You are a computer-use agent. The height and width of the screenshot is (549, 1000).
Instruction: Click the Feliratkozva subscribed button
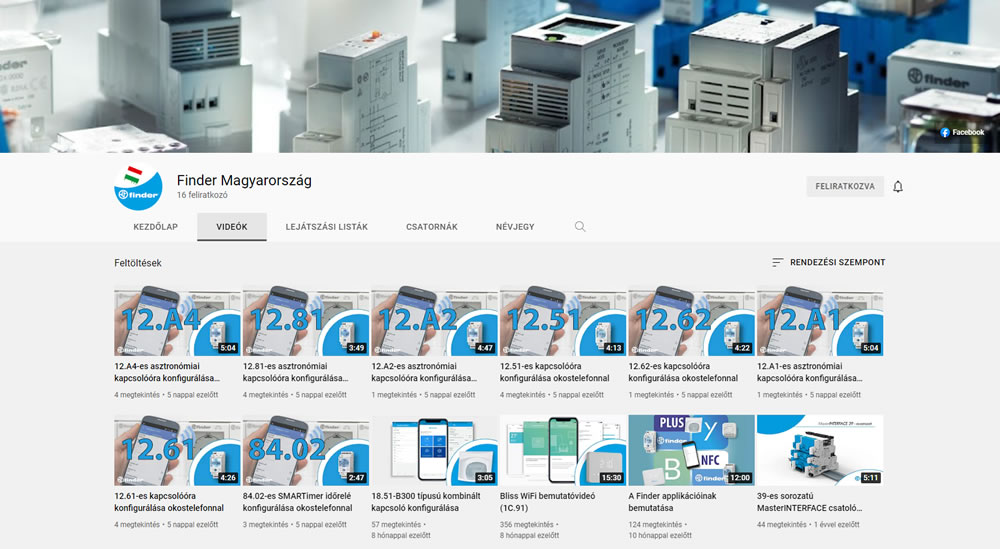click(x=845, y=186)
